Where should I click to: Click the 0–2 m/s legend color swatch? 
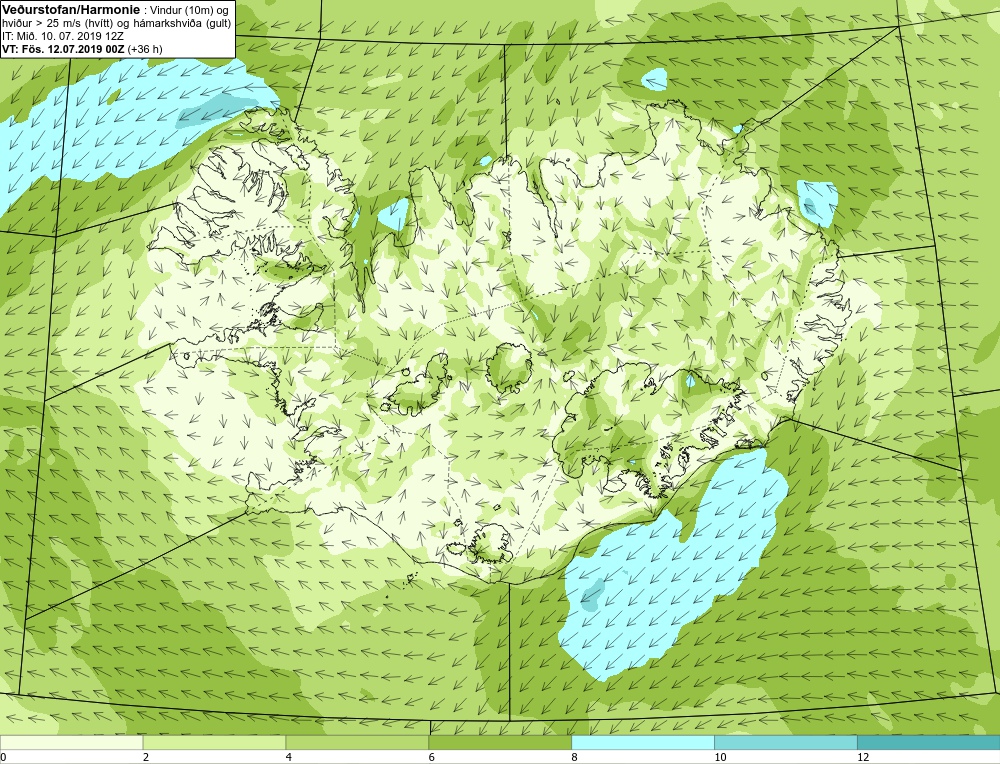71,742
